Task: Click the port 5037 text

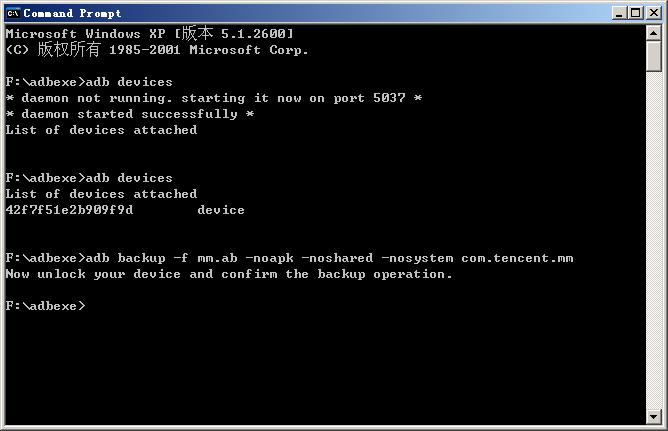Action: click(x=369, y=98)
